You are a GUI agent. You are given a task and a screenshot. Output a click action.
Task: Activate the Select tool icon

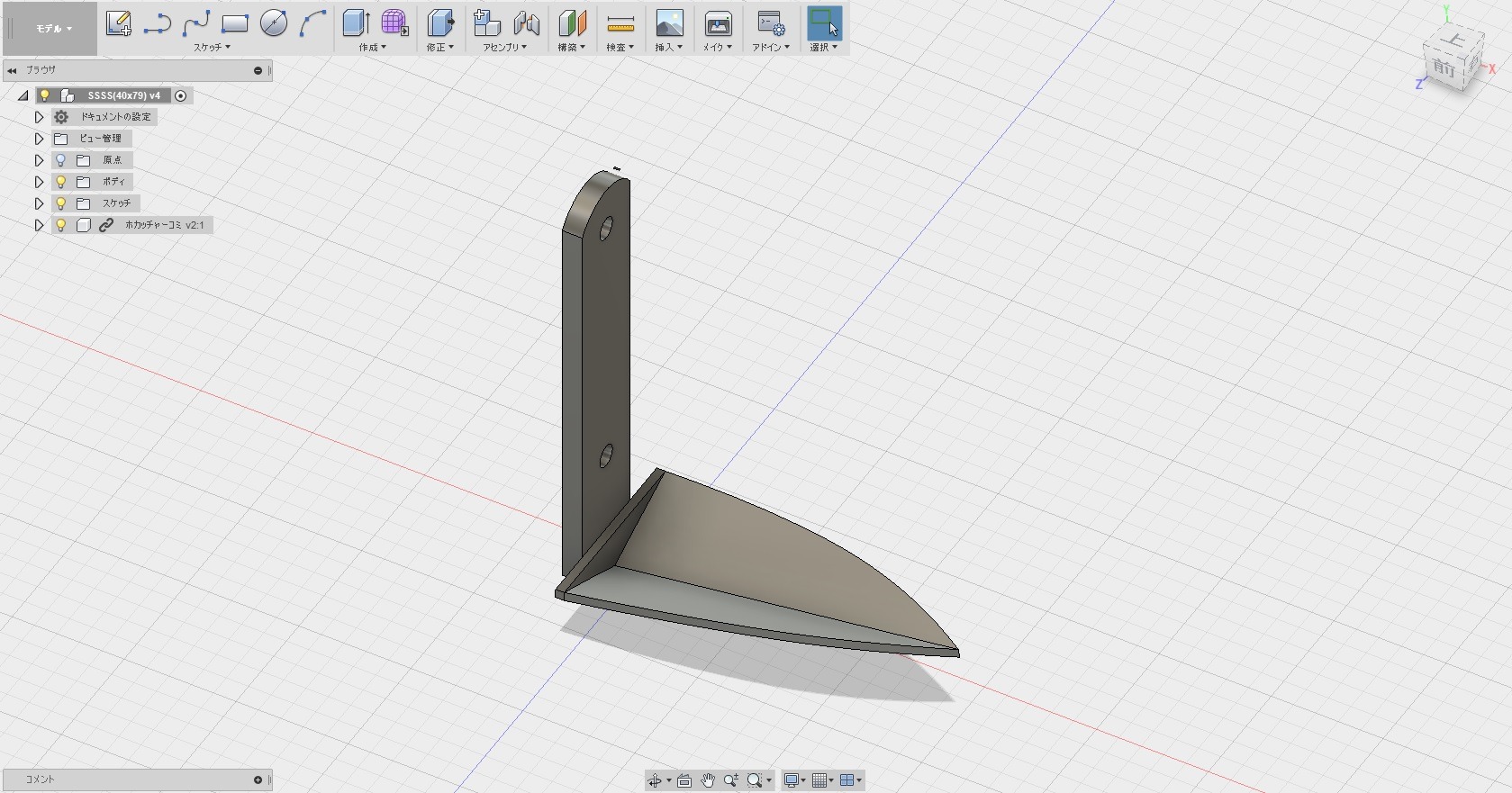point(824,23)
